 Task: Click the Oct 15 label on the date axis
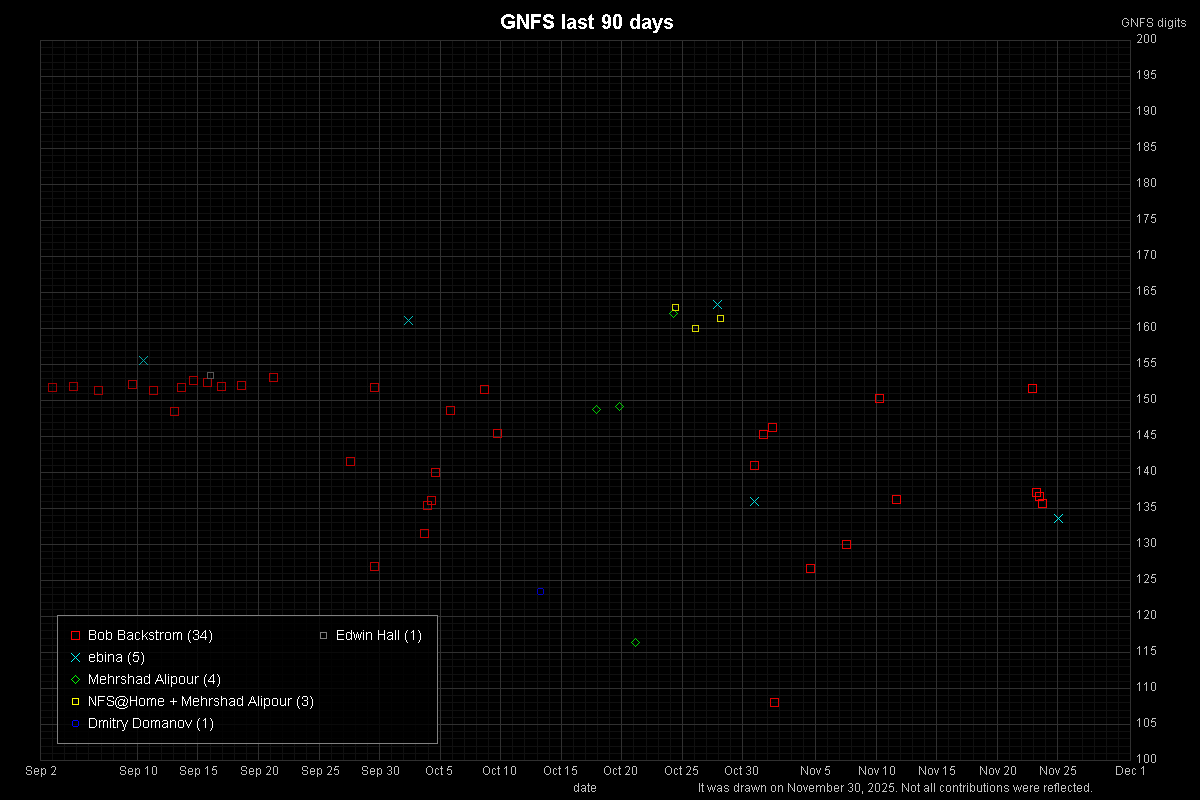click(560, 770)
